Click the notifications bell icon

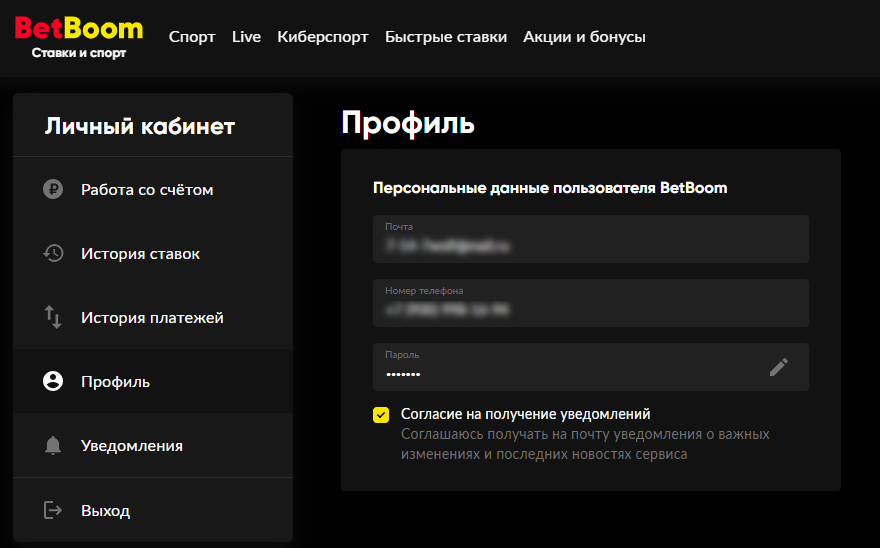point(53,445)
